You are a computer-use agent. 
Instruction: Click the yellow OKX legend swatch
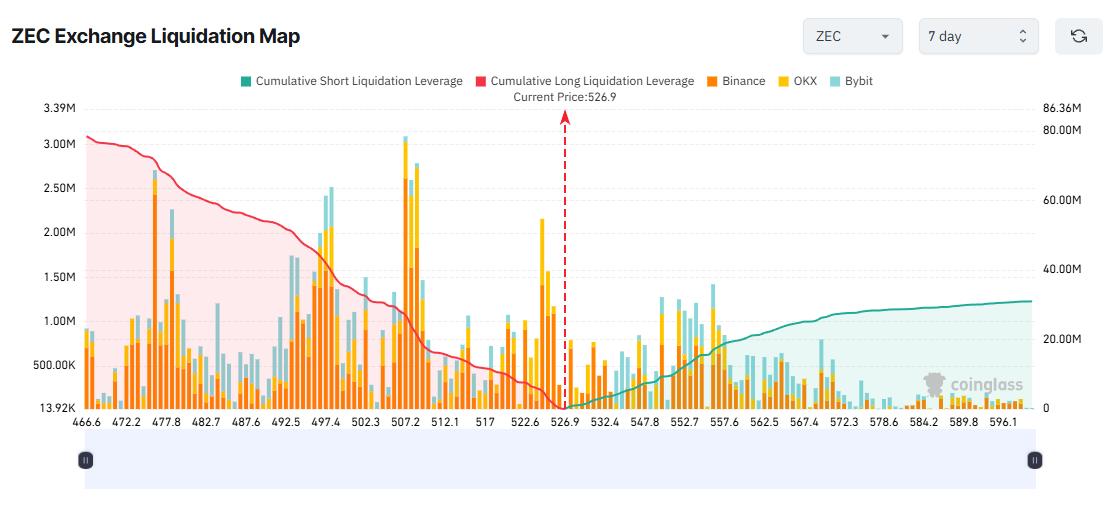click(x=784, y=81)
